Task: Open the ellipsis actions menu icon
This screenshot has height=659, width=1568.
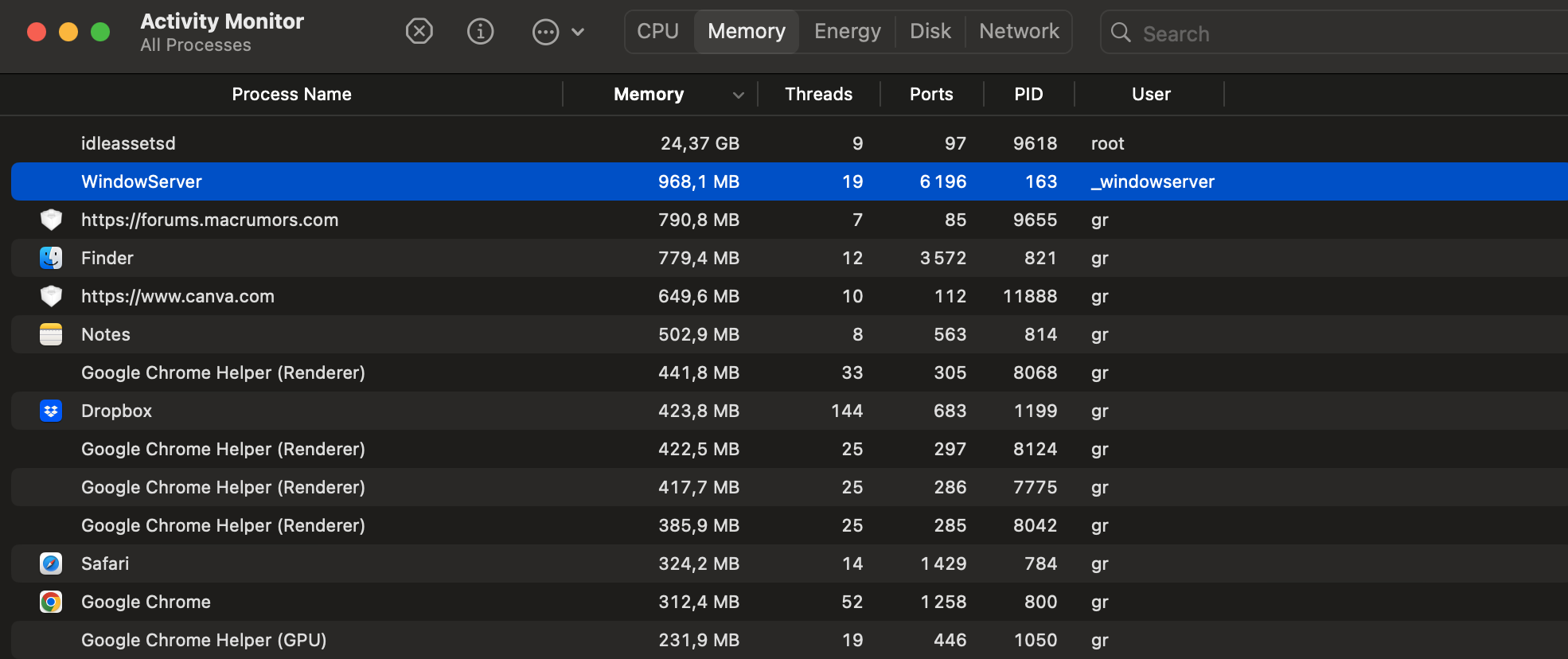Action: coord(545,32)
